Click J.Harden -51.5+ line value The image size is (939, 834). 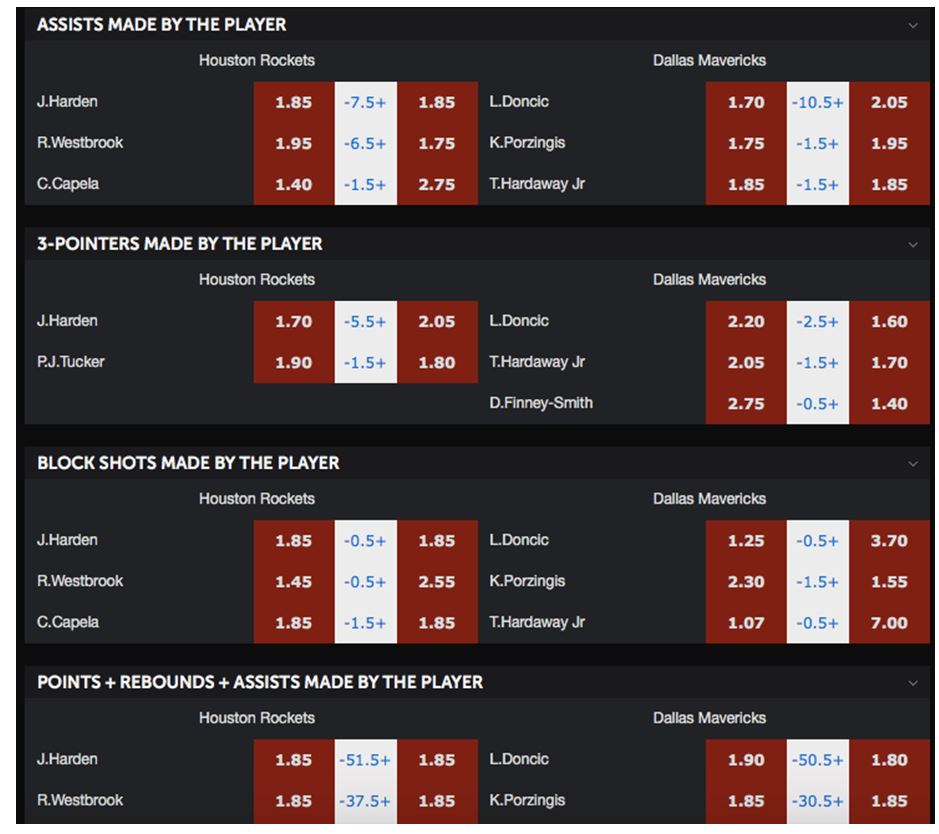click(365, 760)
